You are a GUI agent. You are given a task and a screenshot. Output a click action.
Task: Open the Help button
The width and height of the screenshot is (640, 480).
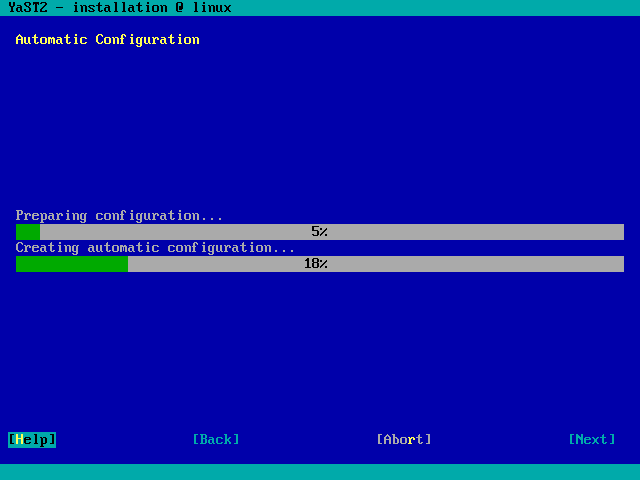[x=32, y=440]
